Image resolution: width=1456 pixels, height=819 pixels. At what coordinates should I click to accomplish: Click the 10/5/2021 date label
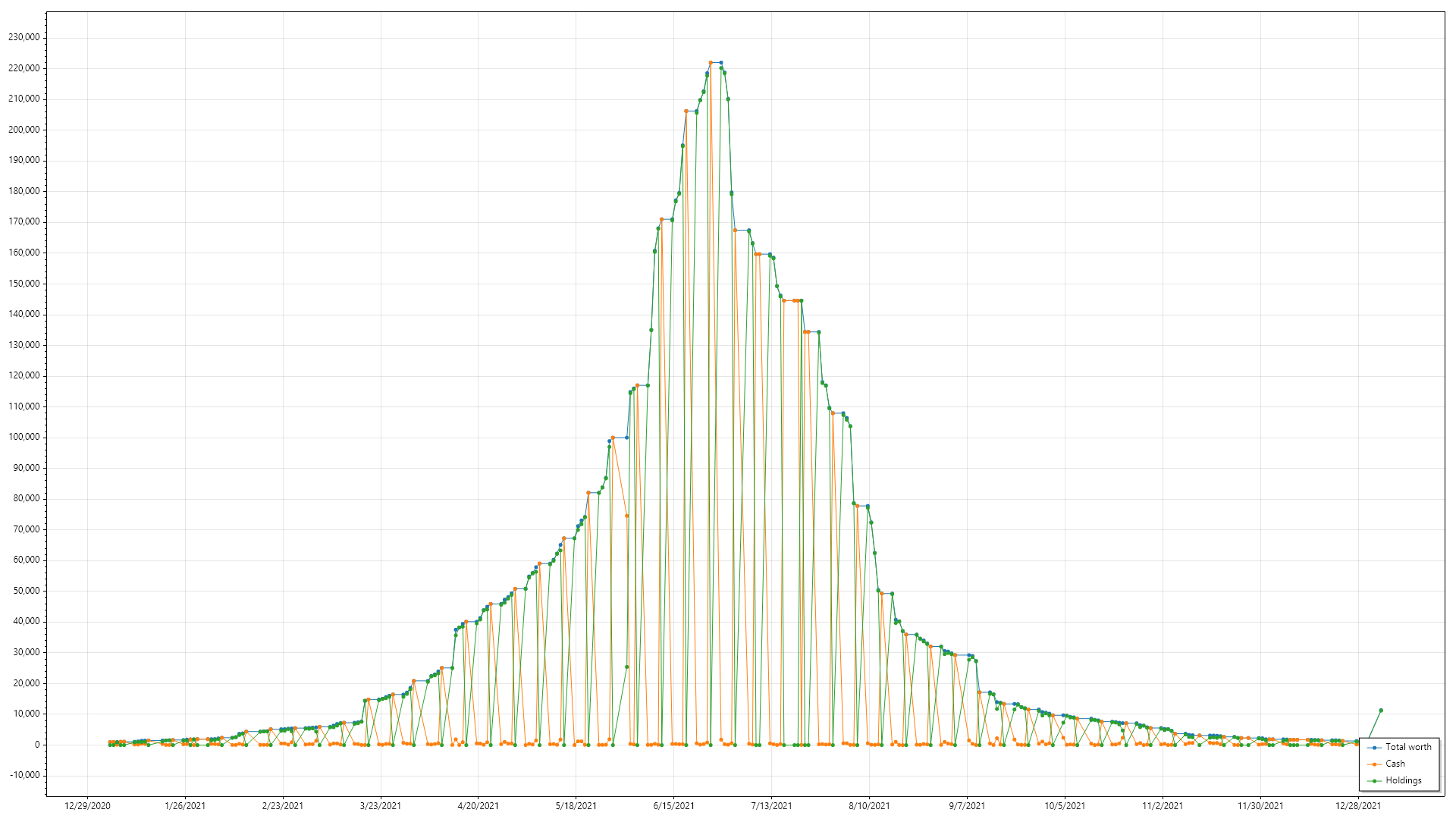click(x=1065, y=806)
